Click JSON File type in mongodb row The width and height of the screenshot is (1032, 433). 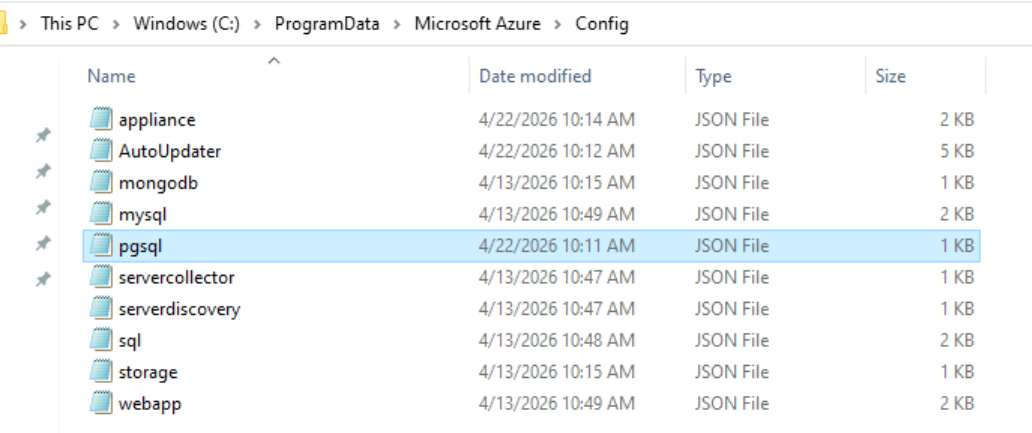732,183
